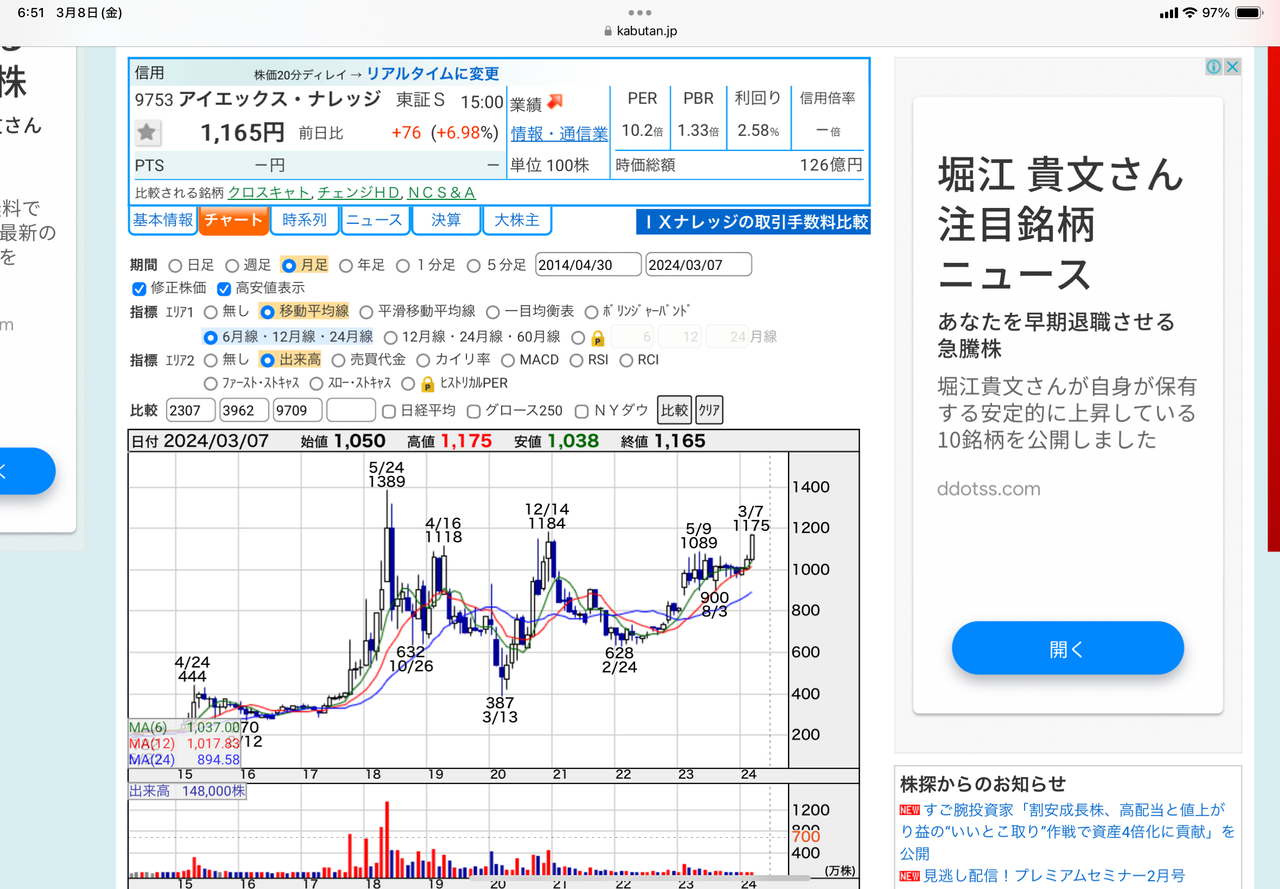Select the 一目均衡表 indicator radio
Image resolution: width=1280 pixels, height=889 pixels.
click(494, 312)
